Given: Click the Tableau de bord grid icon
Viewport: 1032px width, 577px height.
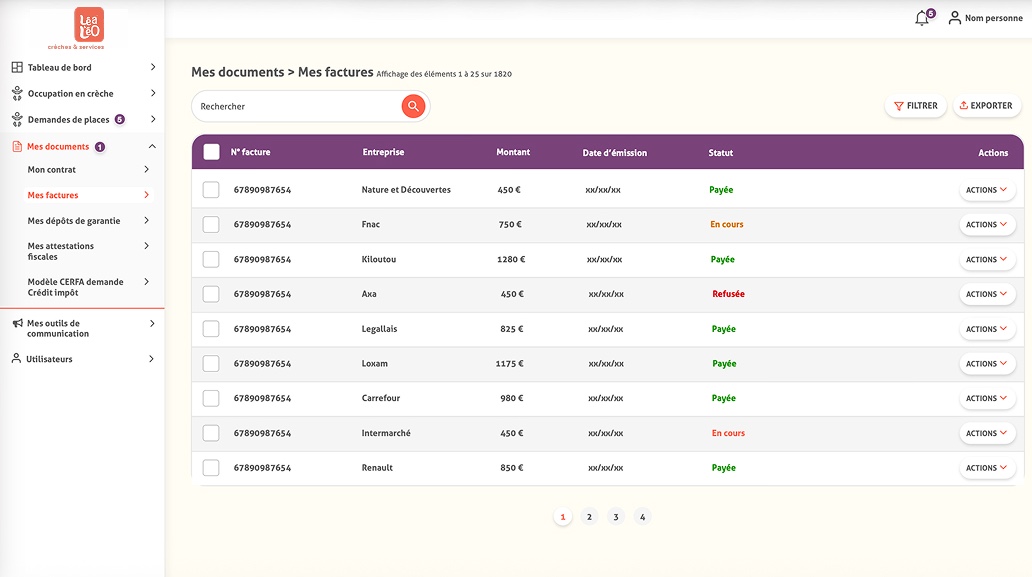Looking at the screenshot, I should 17,67.
